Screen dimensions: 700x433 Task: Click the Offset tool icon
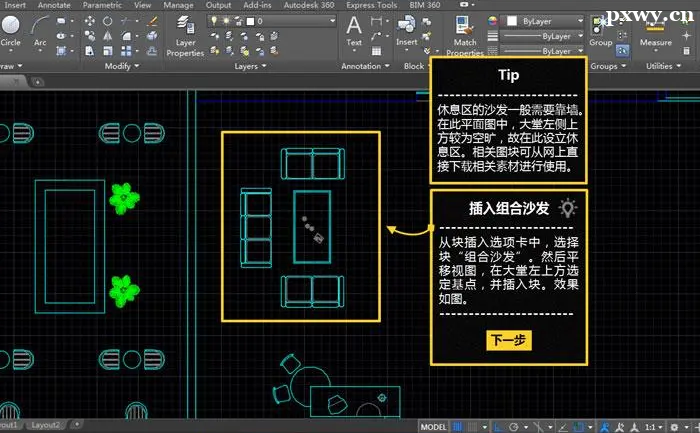coord(152,51)
